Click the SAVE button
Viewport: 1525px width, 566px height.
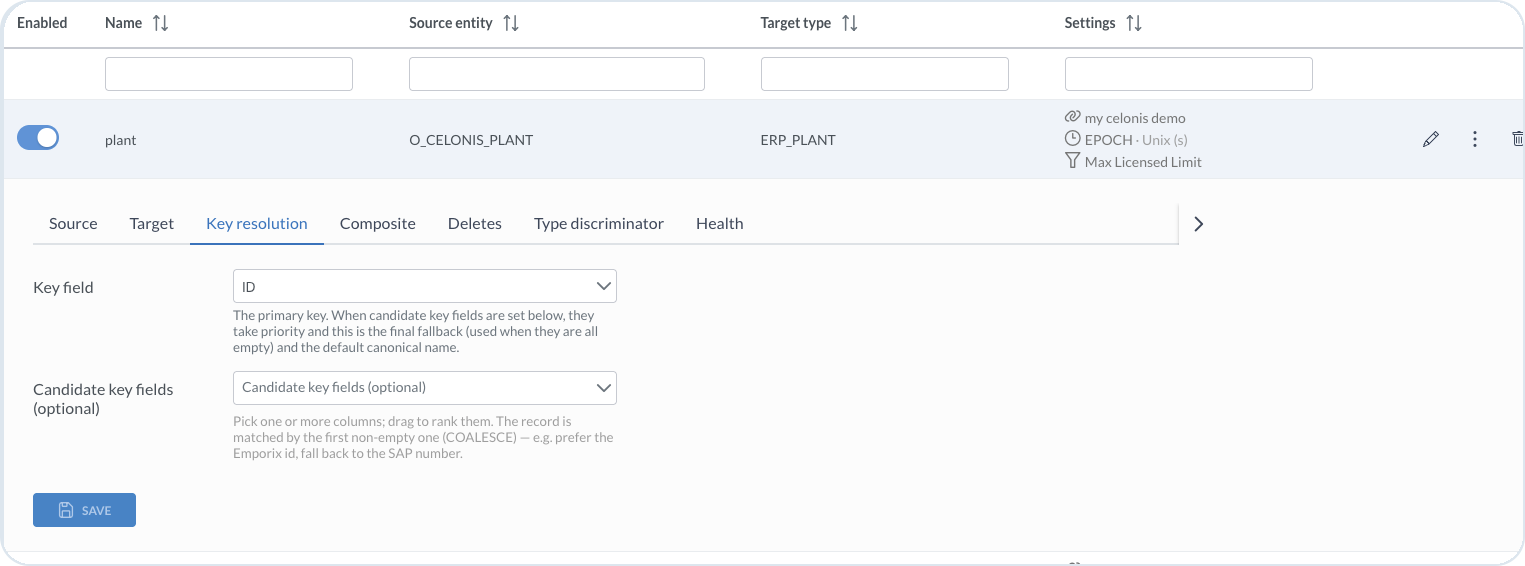coord(84,510)
